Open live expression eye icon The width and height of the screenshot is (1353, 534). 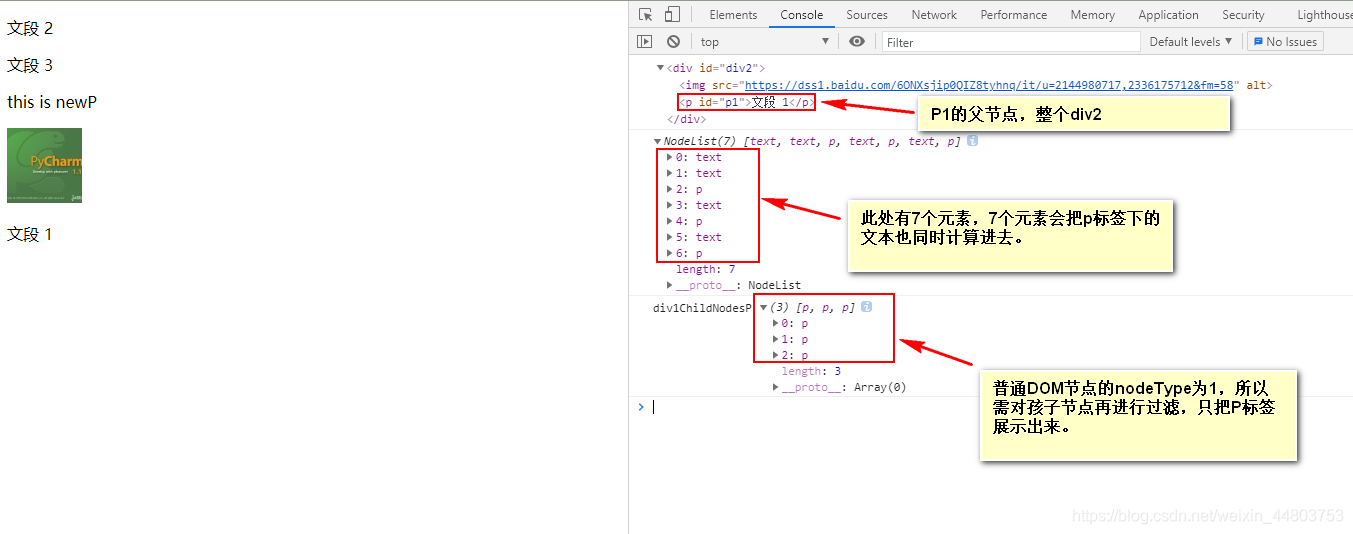click(x=857, y=41)
